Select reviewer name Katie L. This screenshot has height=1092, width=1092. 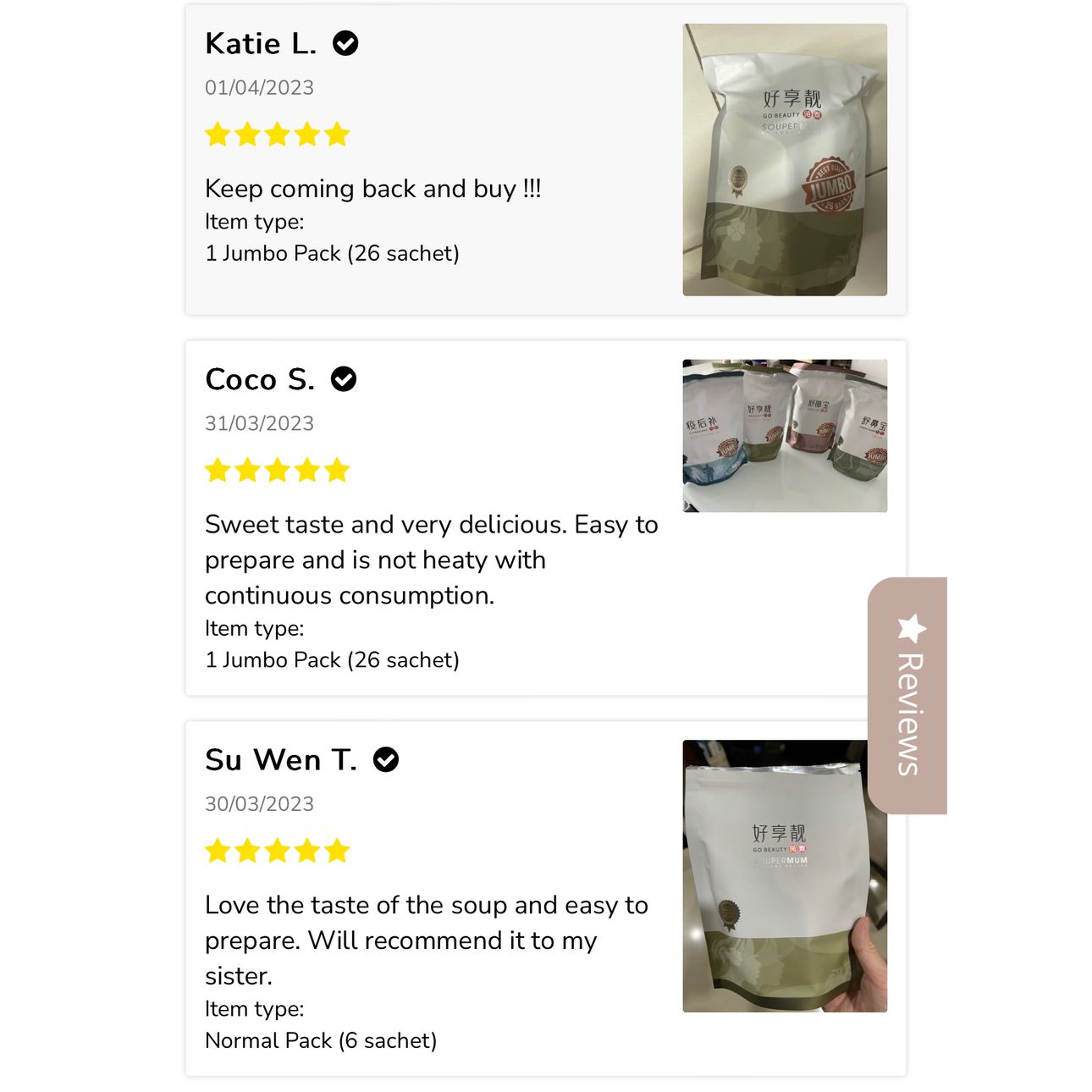[261, 43]
